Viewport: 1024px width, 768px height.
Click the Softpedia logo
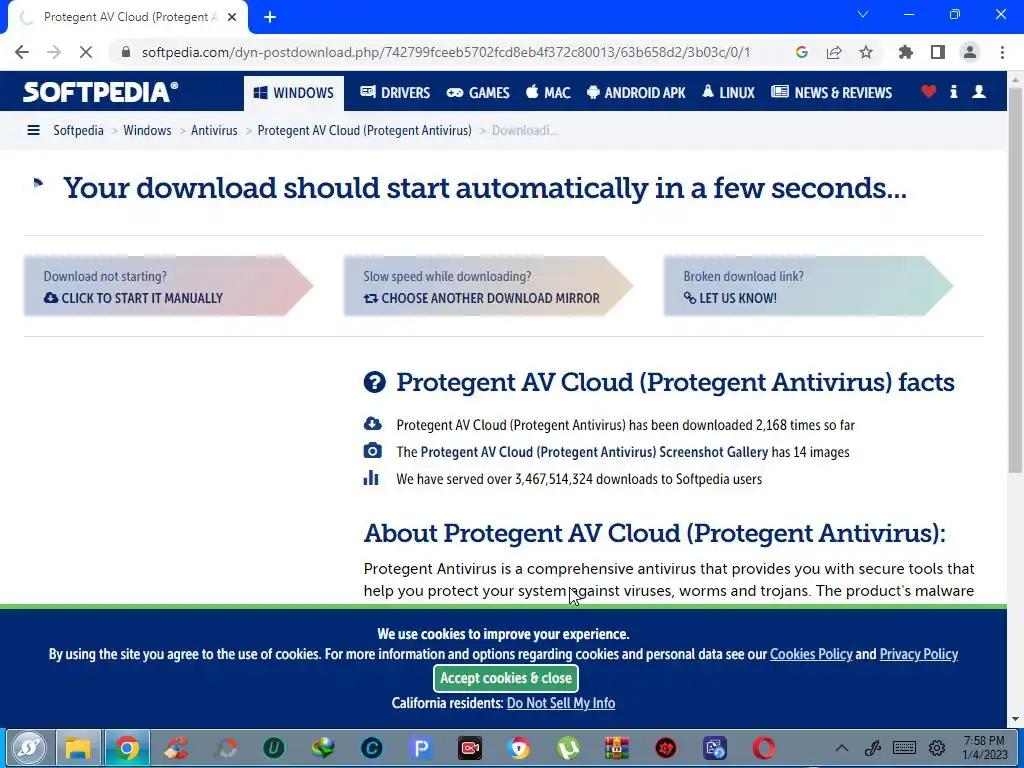click(100, 92)
